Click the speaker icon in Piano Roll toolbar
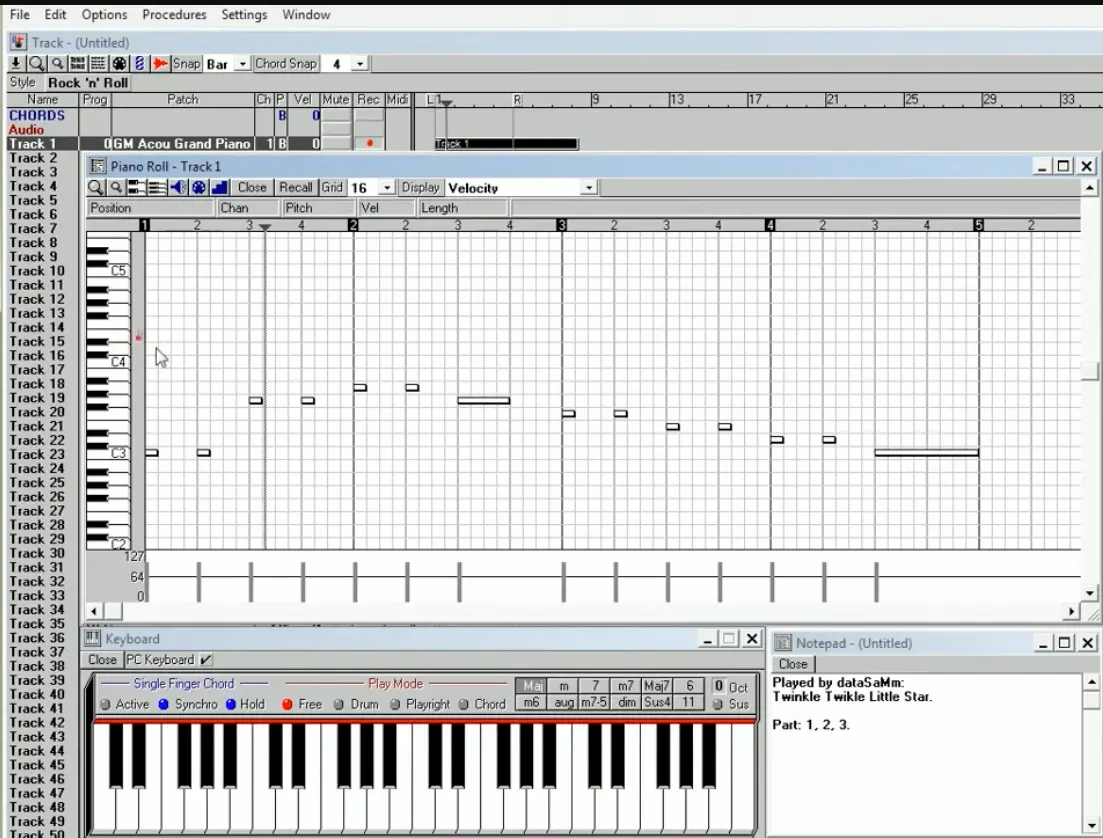1103x838 pixels. [178, 188]
